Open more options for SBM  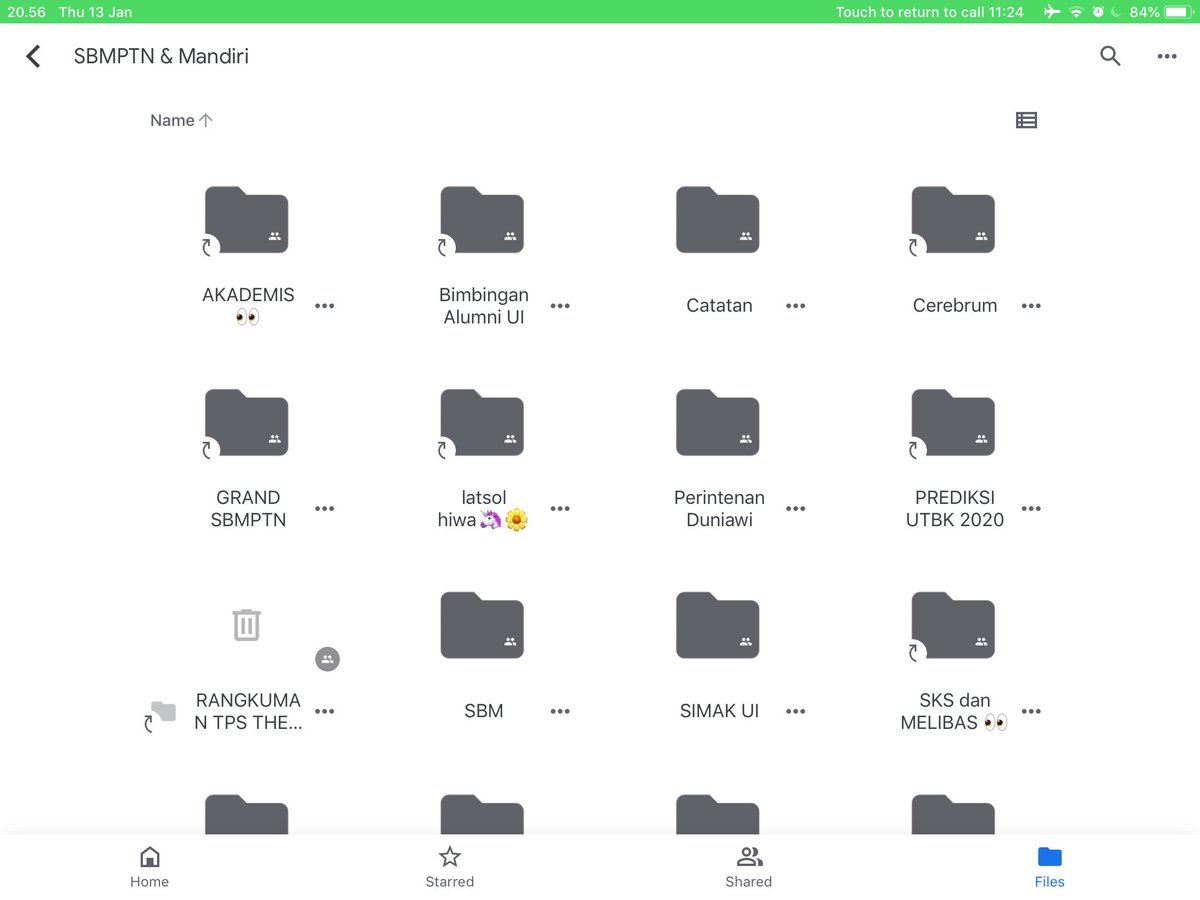tap(560, 711)
